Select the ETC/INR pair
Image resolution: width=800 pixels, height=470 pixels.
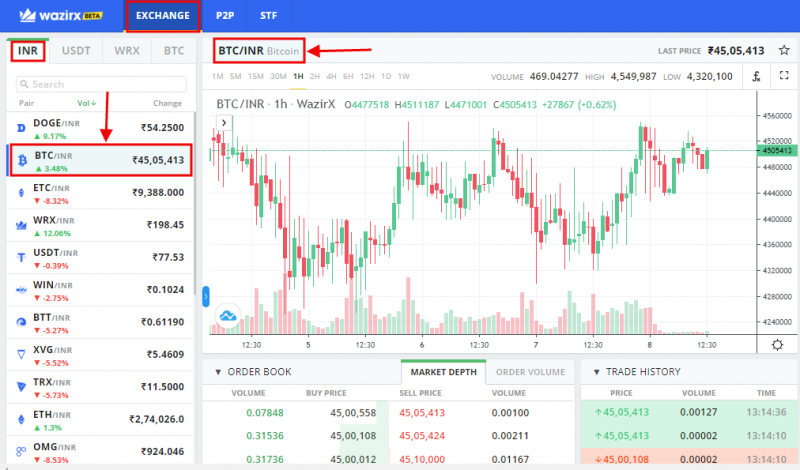tap(101, 193)
